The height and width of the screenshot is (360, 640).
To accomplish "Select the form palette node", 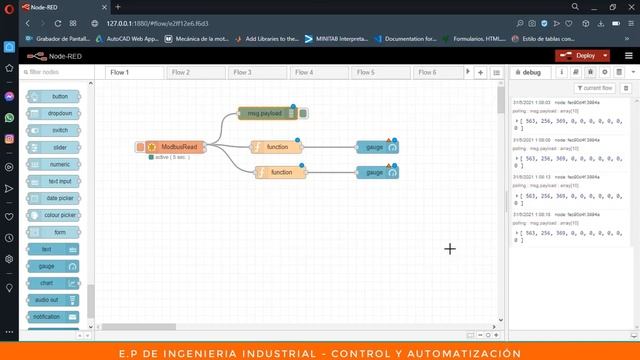I will point(53,232).
